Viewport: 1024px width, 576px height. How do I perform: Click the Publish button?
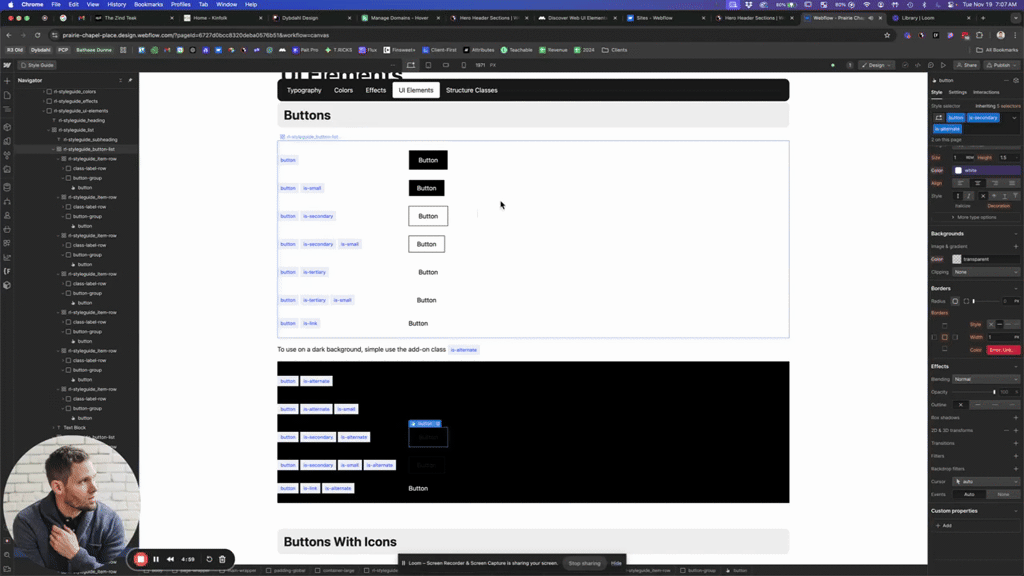pos(1001,65)
